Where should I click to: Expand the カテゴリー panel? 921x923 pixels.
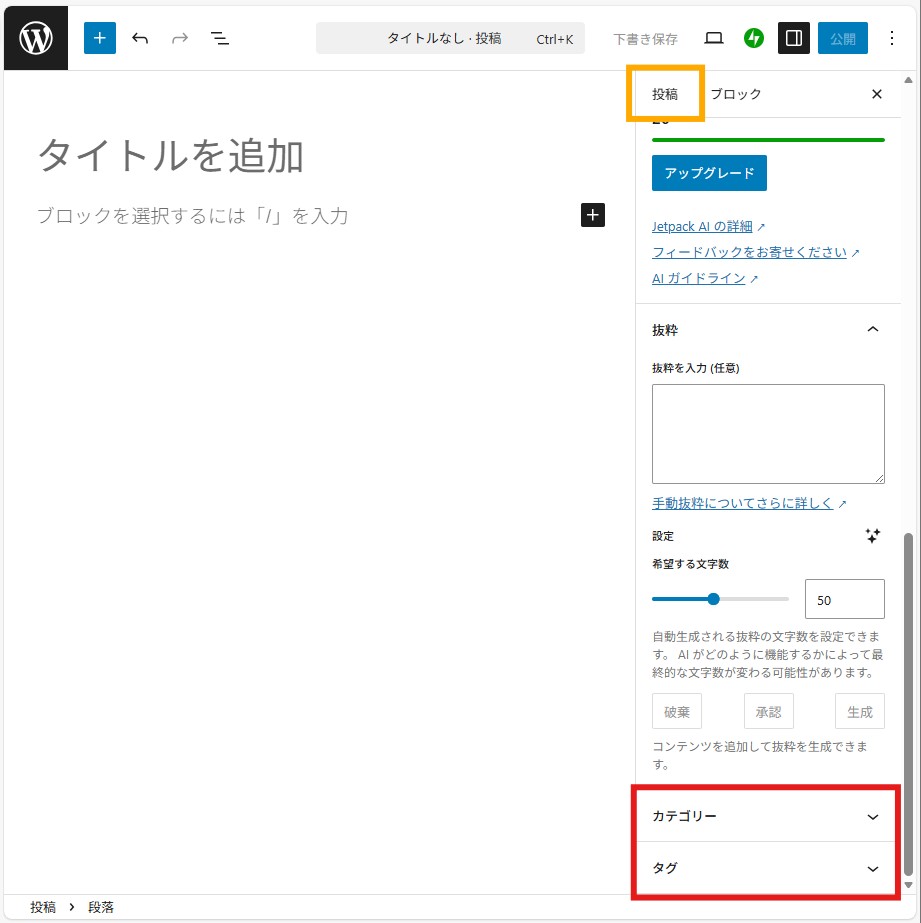coord(873,817)
